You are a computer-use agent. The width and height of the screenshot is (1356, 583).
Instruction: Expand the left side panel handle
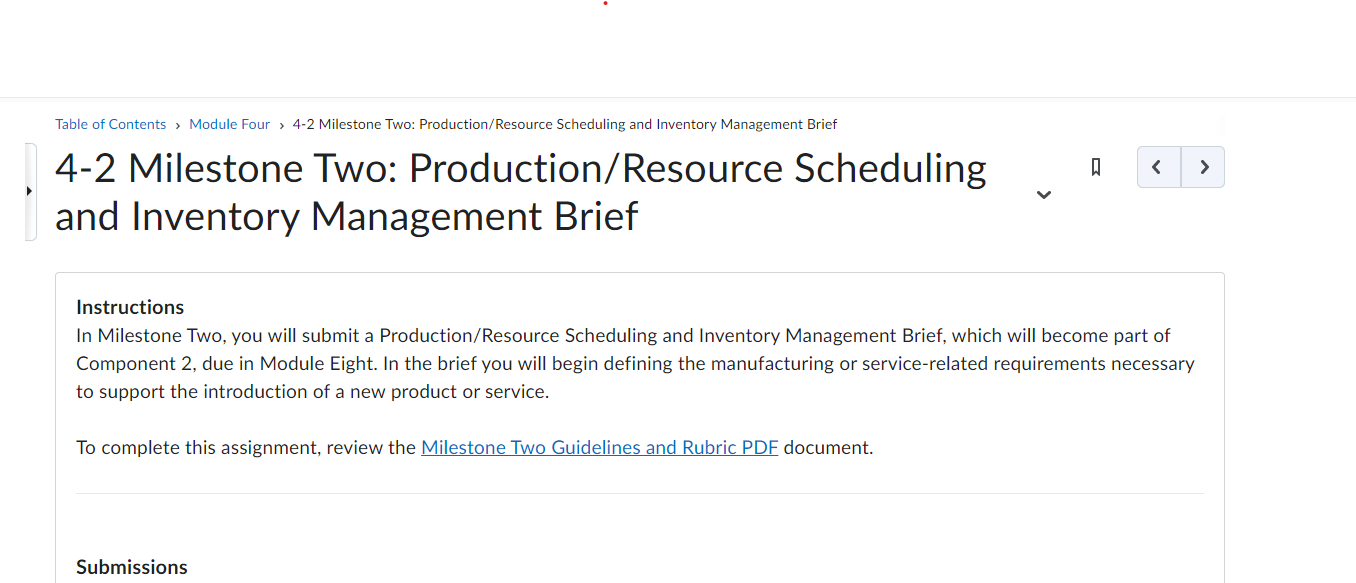coord(30,191)
